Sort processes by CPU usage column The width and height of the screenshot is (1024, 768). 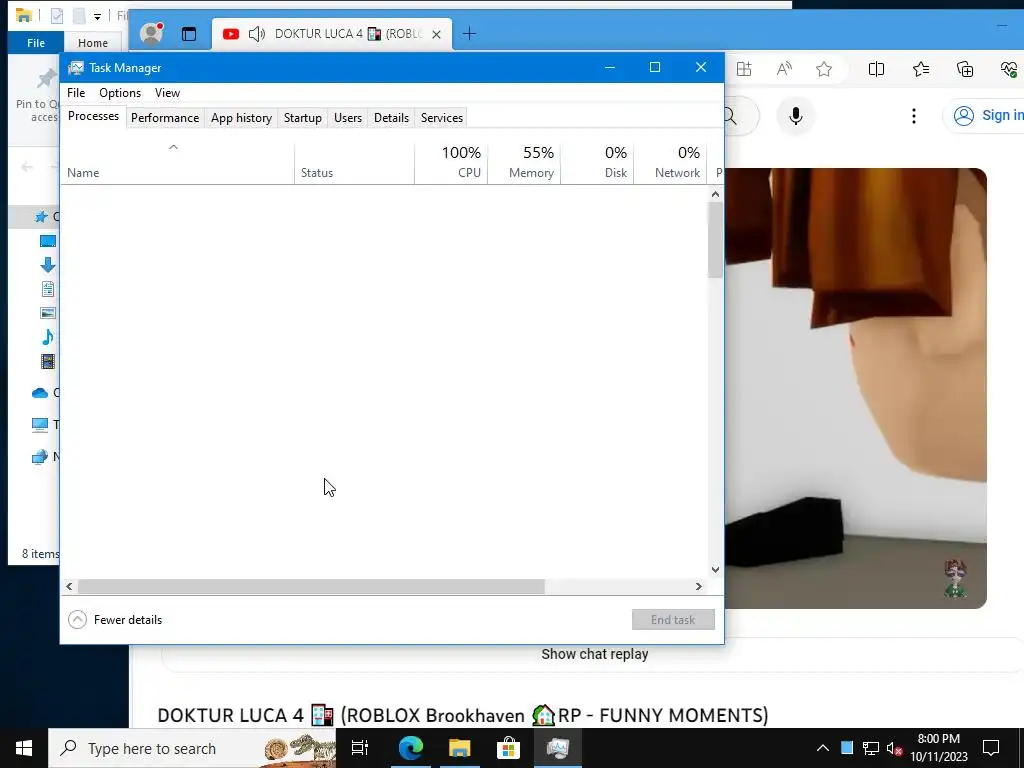click(451, 163)
